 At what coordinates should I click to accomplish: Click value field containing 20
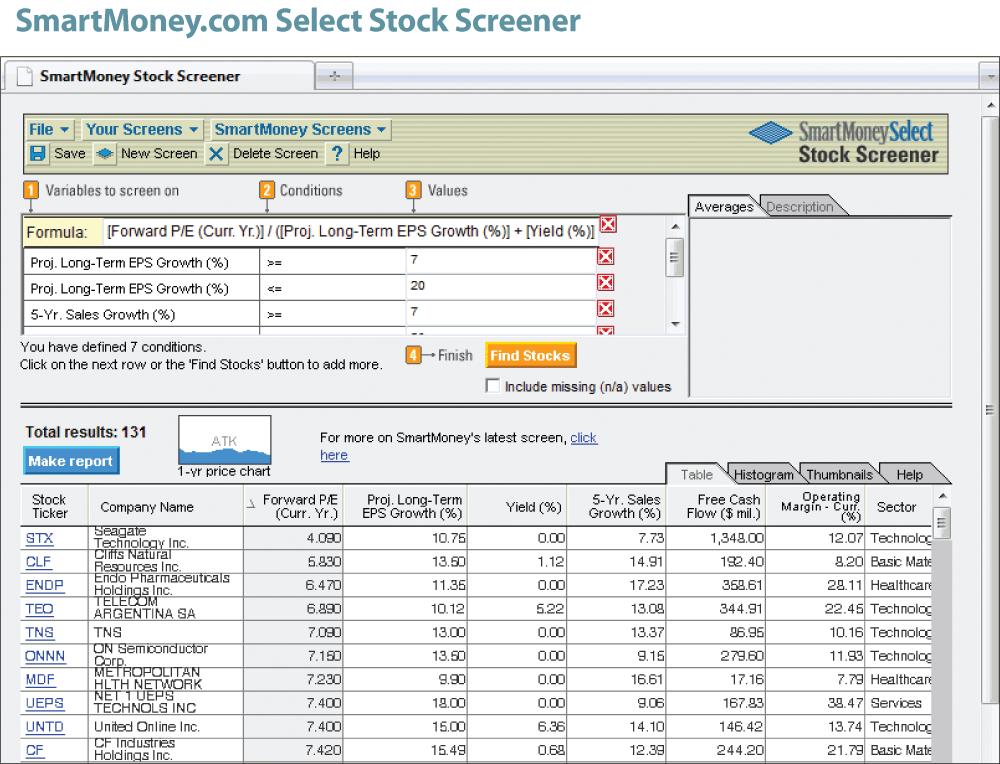click(501, 286)
